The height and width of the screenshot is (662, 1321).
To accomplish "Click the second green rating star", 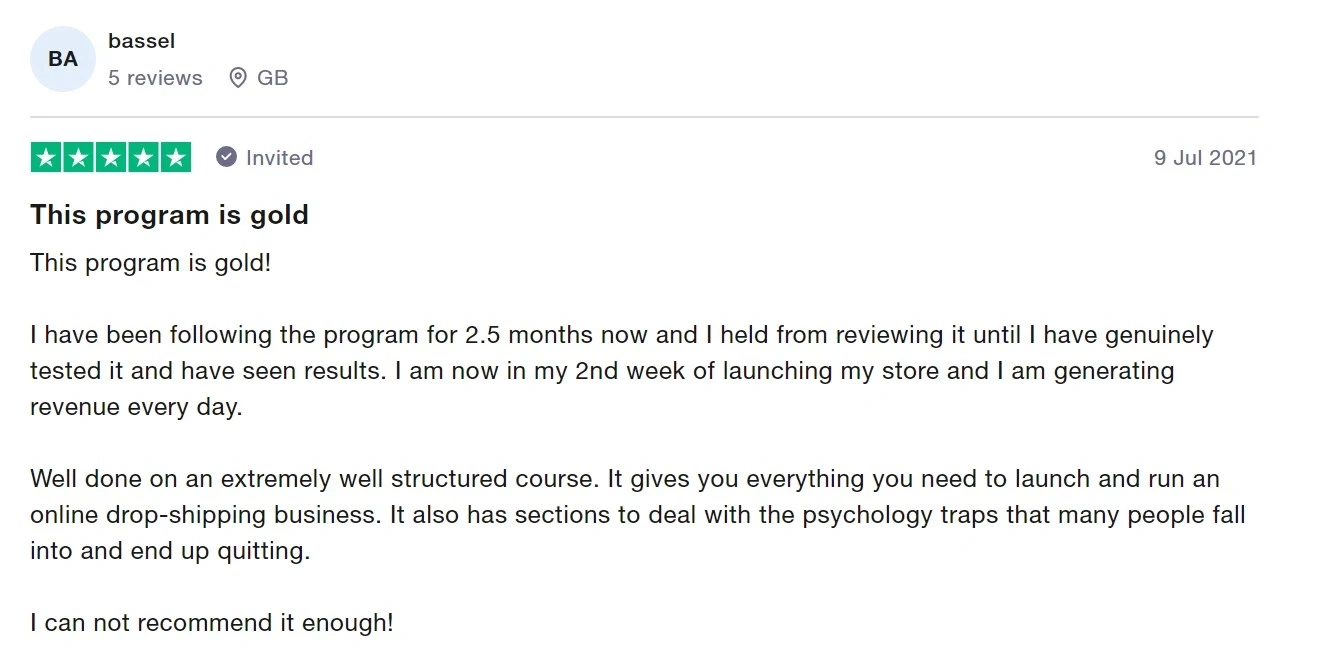I will [78, 157].
